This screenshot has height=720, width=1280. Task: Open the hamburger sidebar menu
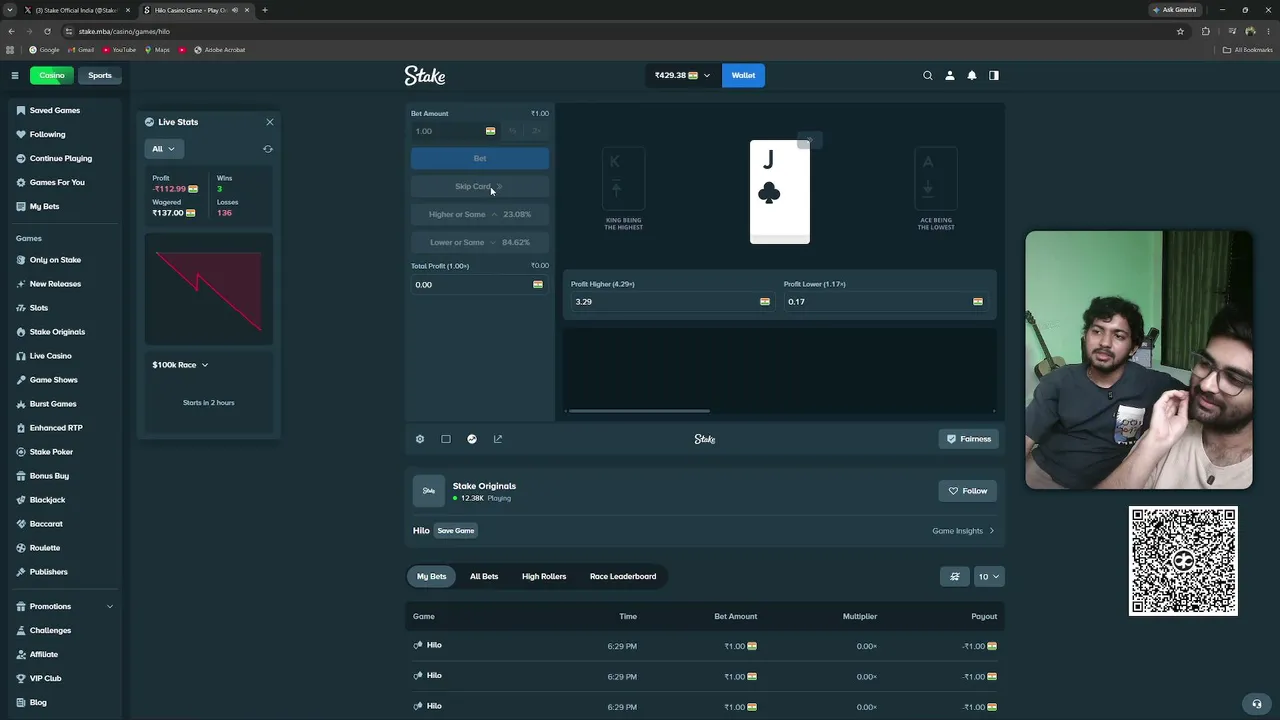(15, 75)
